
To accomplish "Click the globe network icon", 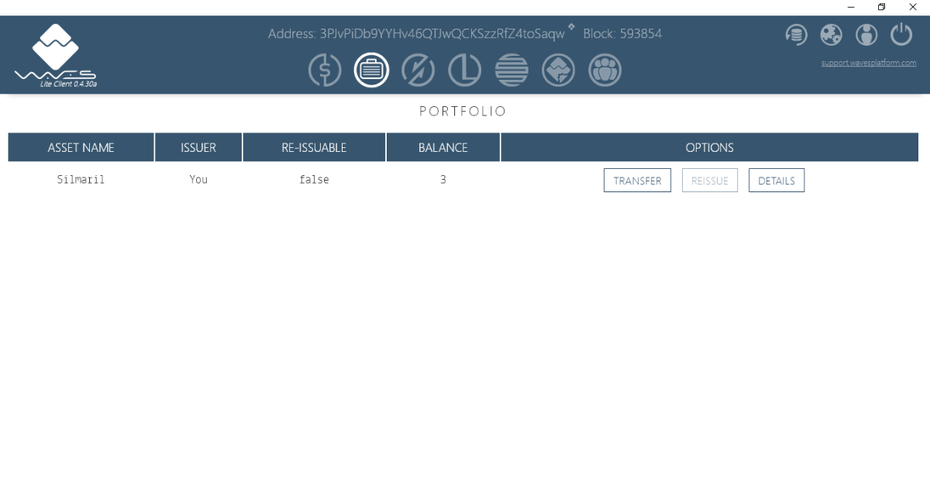I will point(831,35).
